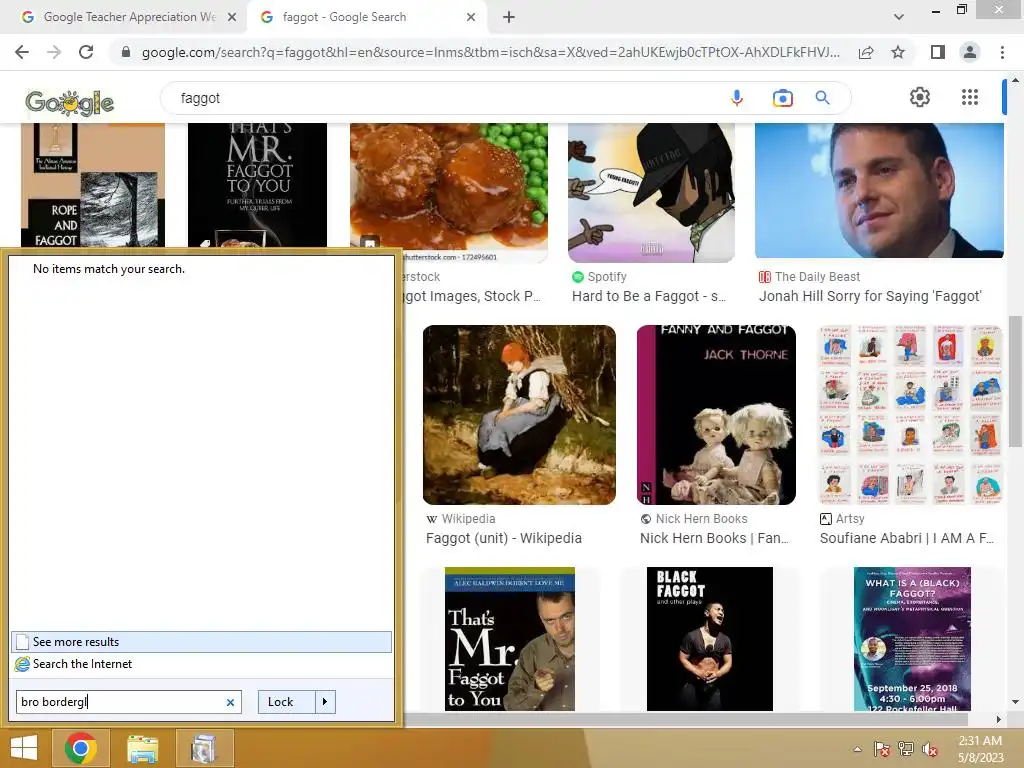Click the Hard to Be Spotify link
The width and height of the screenshot is (1024, 768).
[649, 296]
